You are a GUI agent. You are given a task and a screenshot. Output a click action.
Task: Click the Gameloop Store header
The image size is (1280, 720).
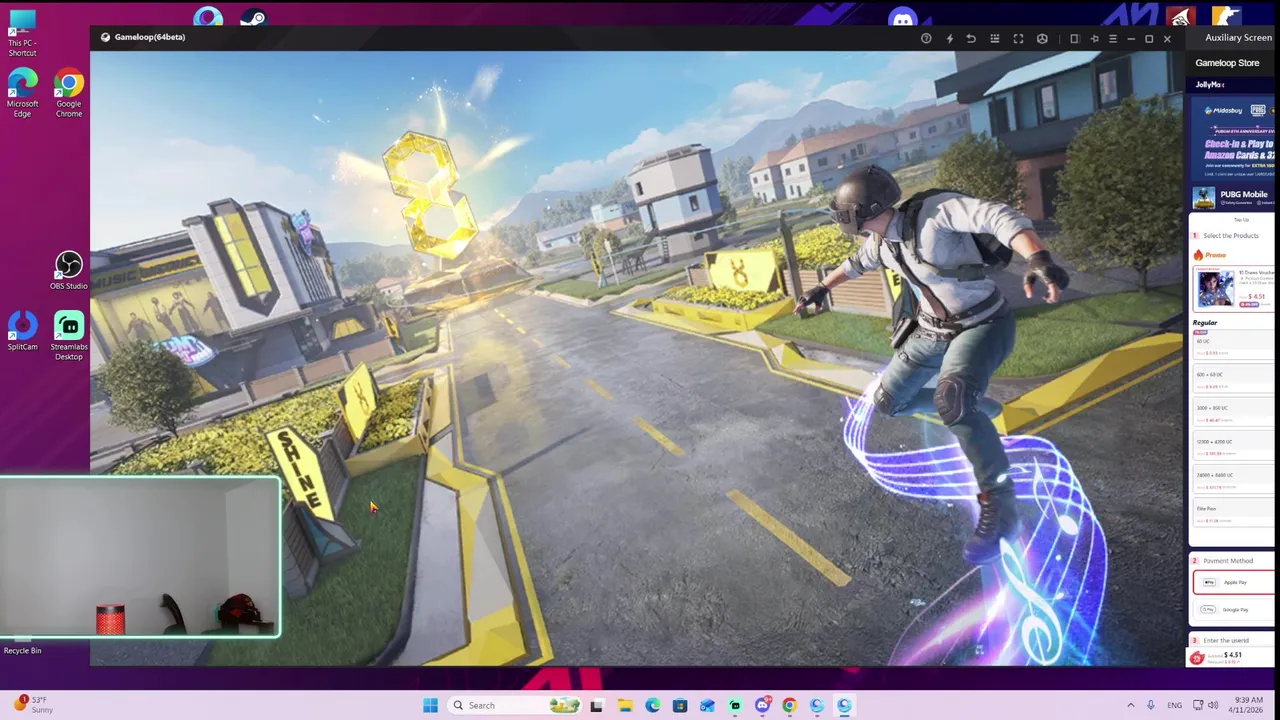[x=1227, y=63]
